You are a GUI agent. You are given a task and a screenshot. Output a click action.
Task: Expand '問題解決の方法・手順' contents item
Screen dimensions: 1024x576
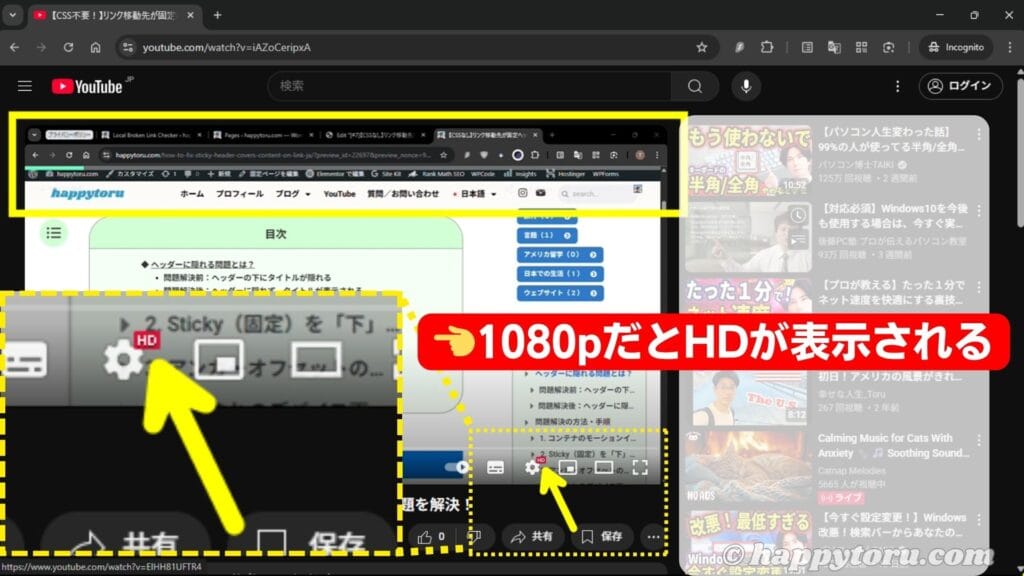point(526,422)
